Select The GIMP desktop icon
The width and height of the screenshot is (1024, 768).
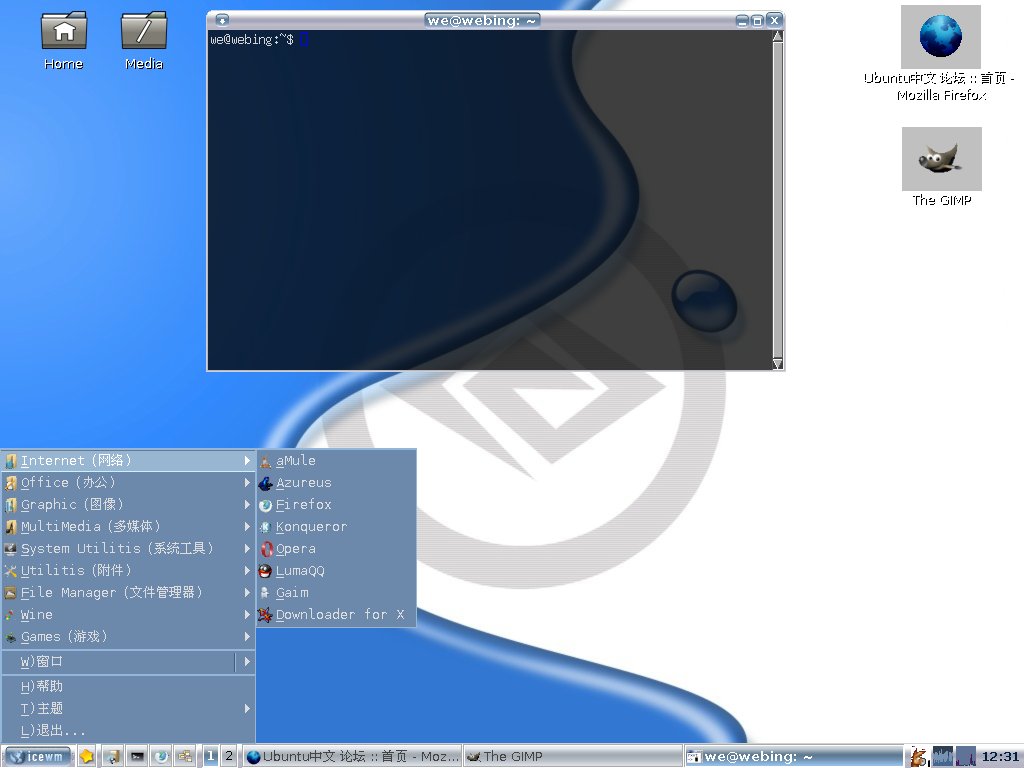click(942, 159)
